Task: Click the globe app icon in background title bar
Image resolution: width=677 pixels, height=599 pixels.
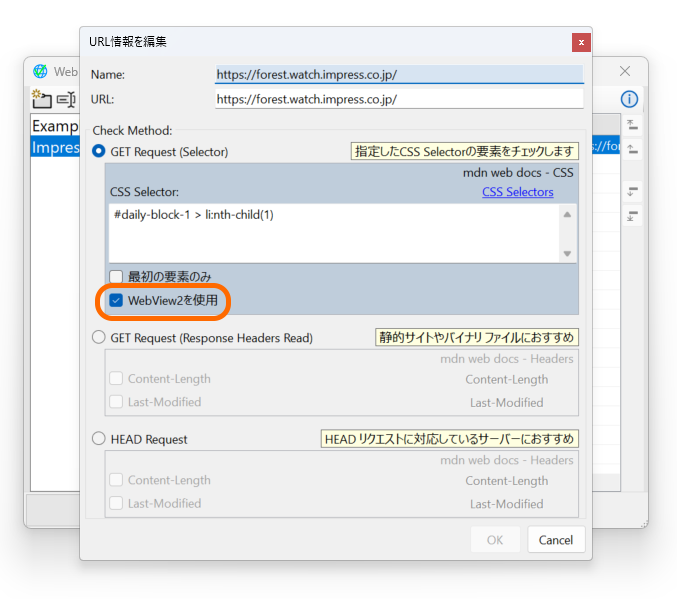Action: click(x=41, y=71)
